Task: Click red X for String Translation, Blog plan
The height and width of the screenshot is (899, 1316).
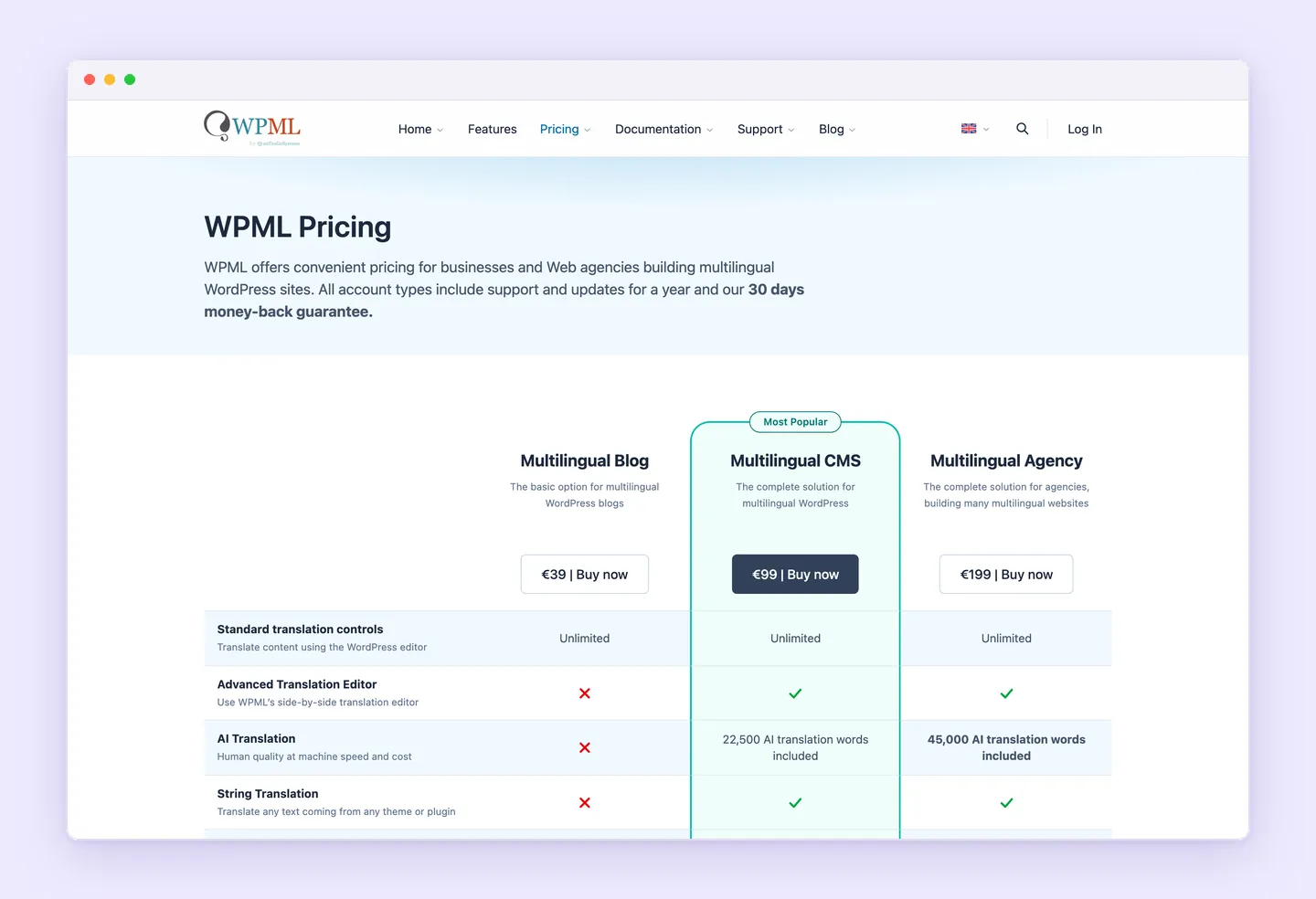Action: 585,803
